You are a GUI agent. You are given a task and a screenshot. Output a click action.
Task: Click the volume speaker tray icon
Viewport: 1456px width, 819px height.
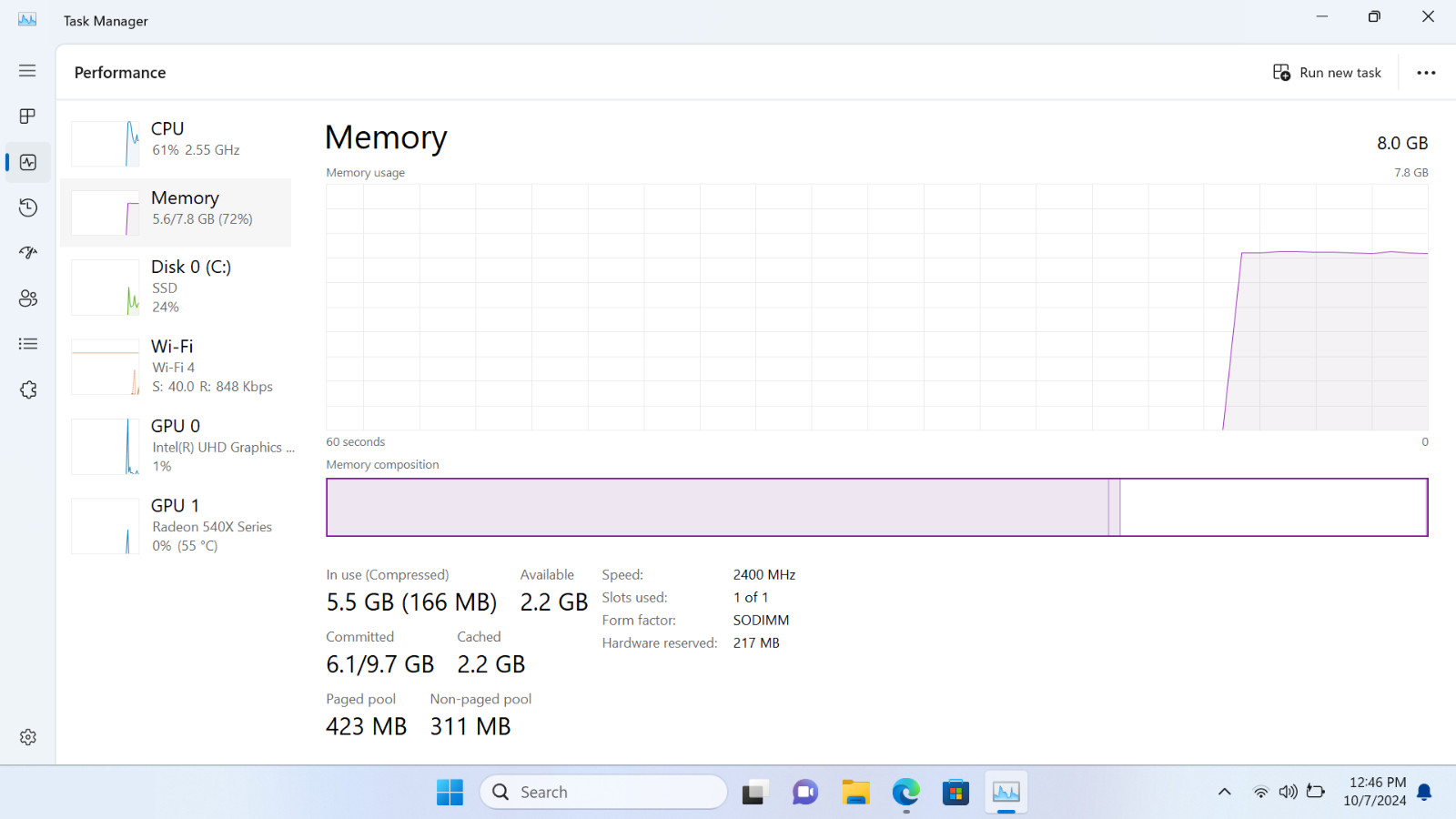coord(1288,792)
